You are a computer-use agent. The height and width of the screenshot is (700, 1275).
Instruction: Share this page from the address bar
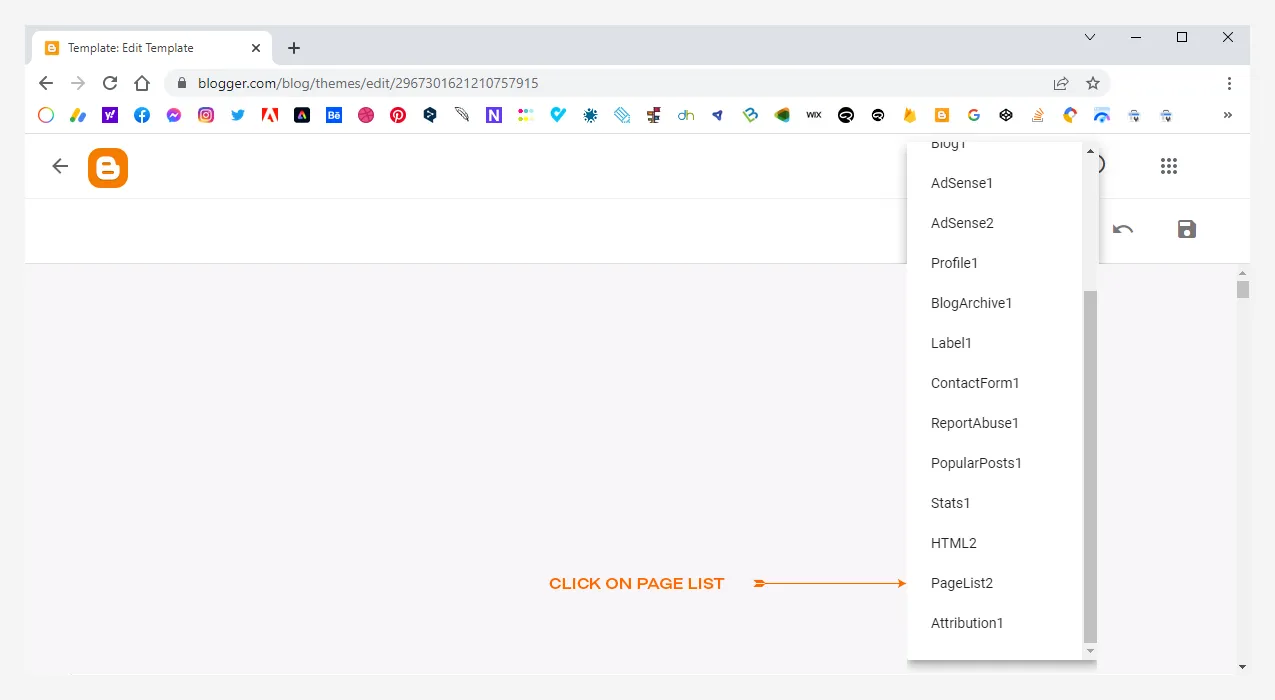1061,83
